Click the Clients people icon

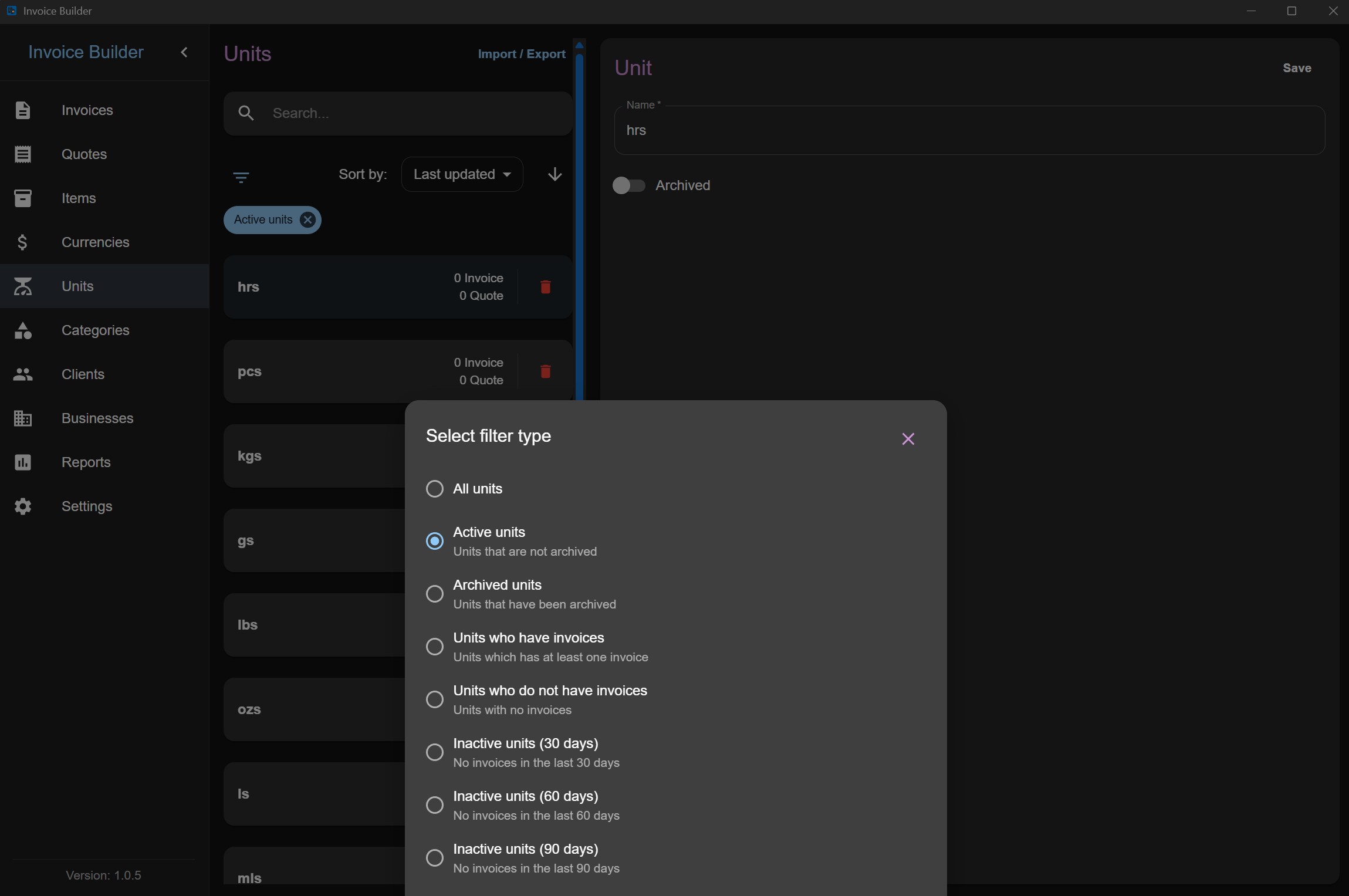click(x=22, y=374)
